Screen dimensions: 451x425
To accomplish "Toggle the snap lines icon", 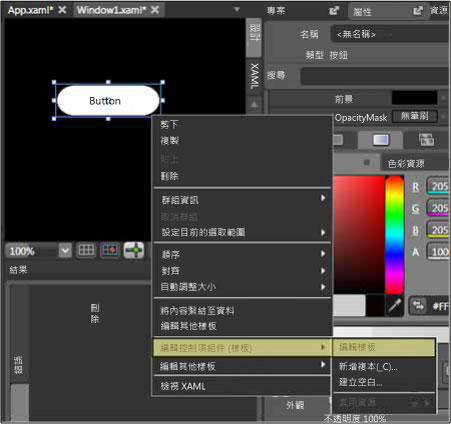I will tap(134, 250).
